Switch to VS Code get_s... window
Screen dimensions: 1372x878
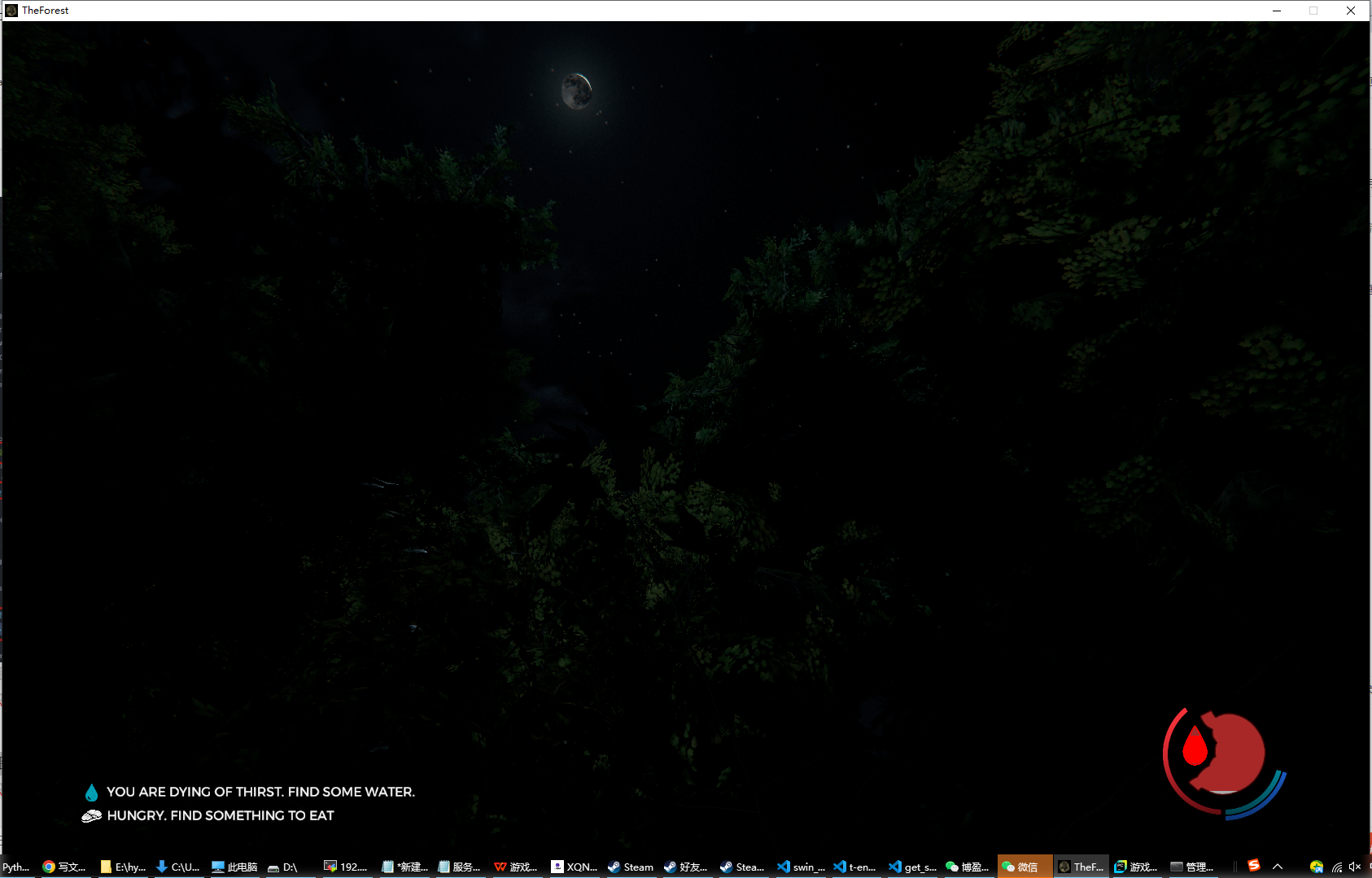coord(913,867)
